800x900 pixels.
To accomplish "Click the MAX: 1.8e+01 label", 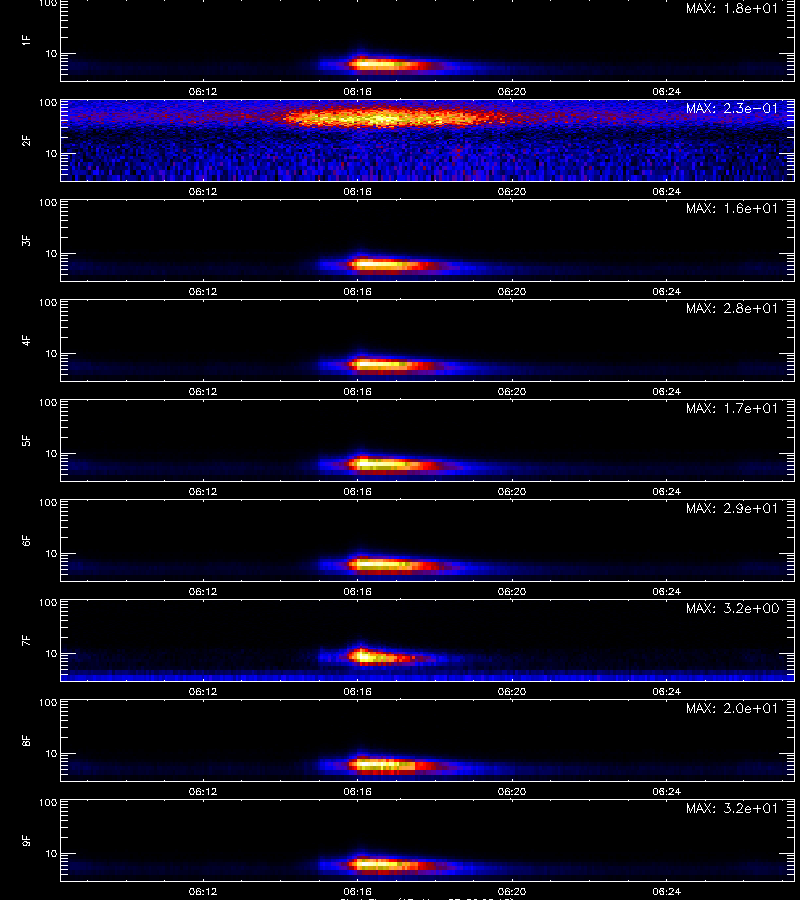I will pos(732,9).
